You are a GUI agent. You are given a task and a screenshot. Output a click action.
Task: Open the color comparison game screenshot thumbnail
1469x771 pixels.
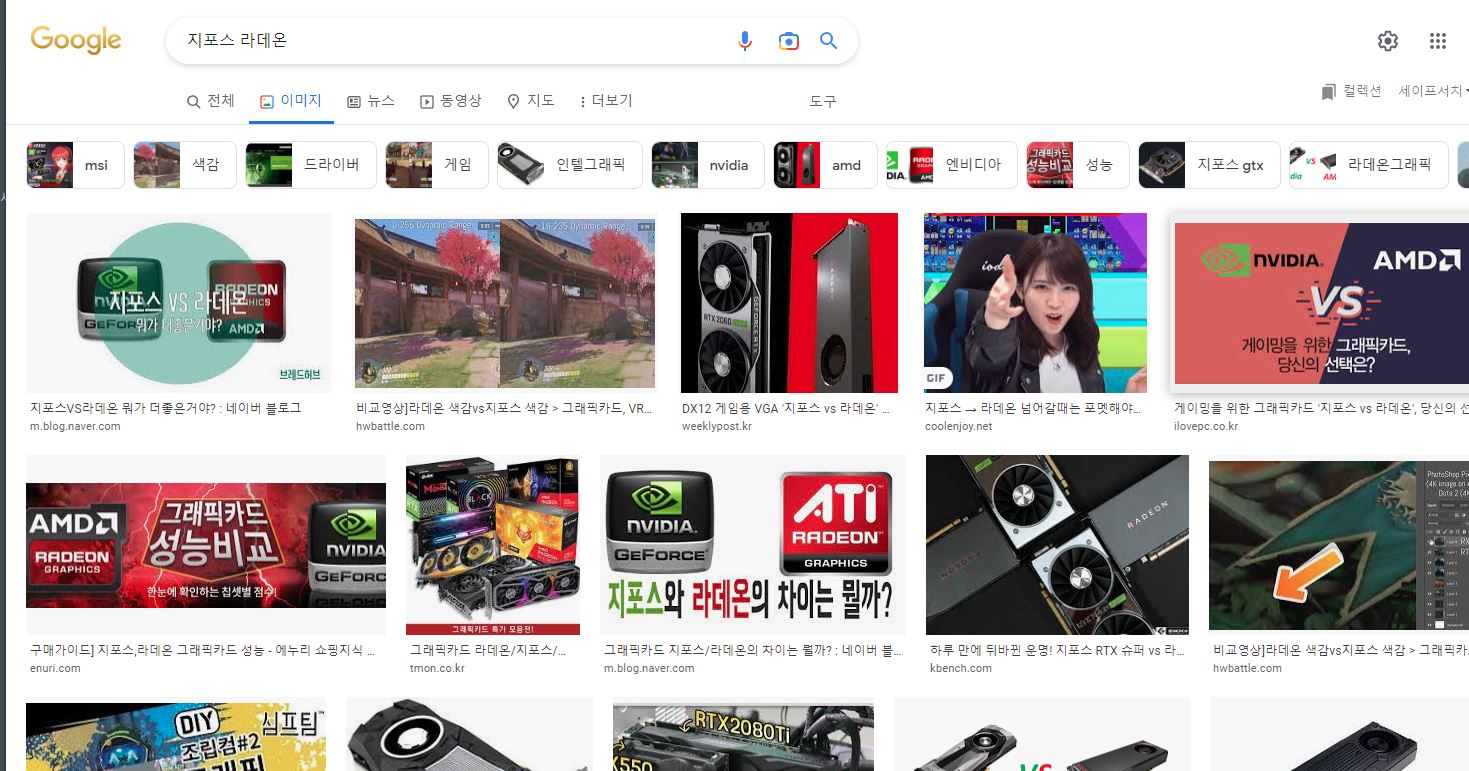[x=505, y=302]
